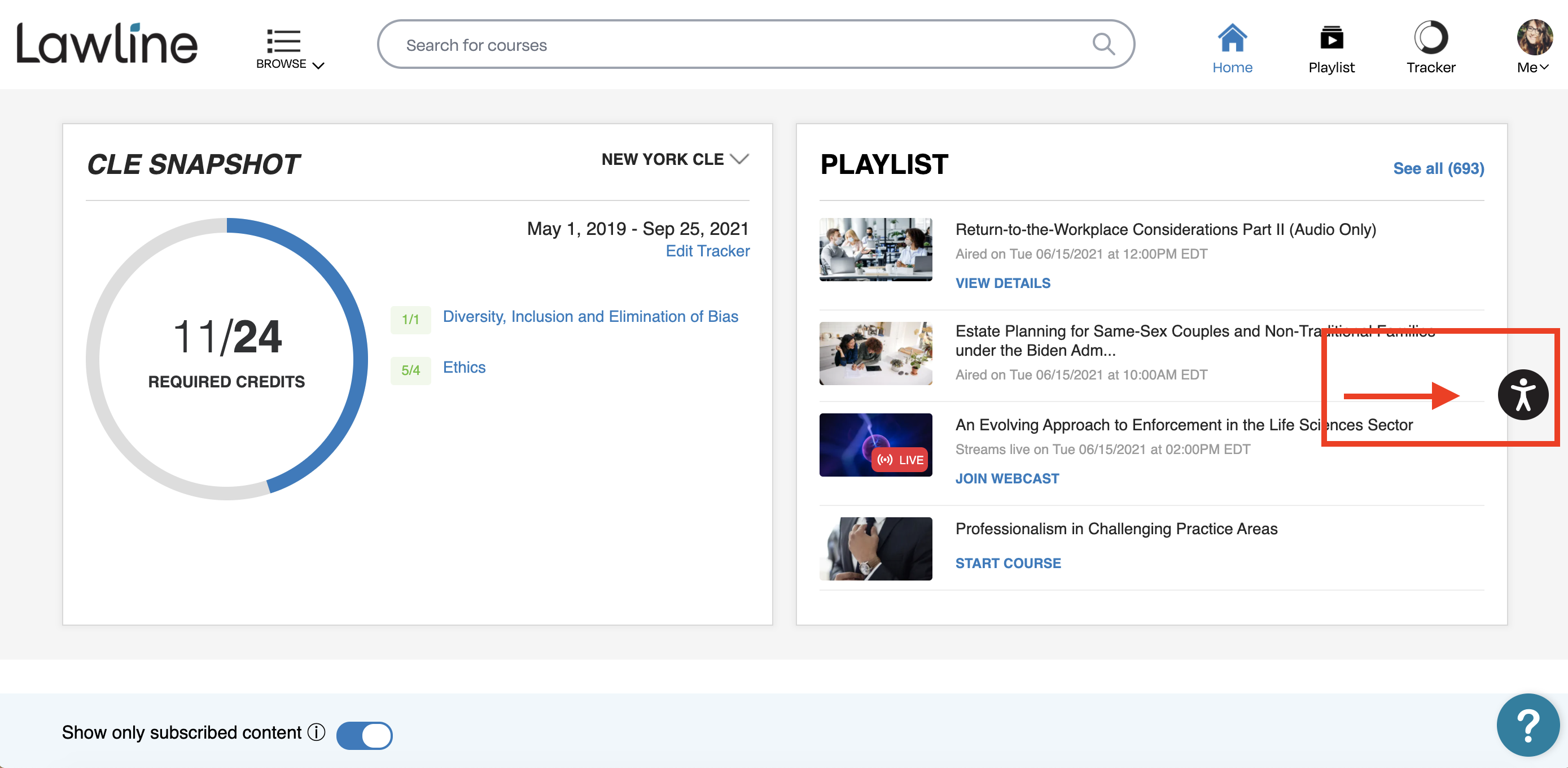Open Diversity, Inclusion and Elimination of Bias
This screenshot has width=1568, height=768.
tap(590, 317)
